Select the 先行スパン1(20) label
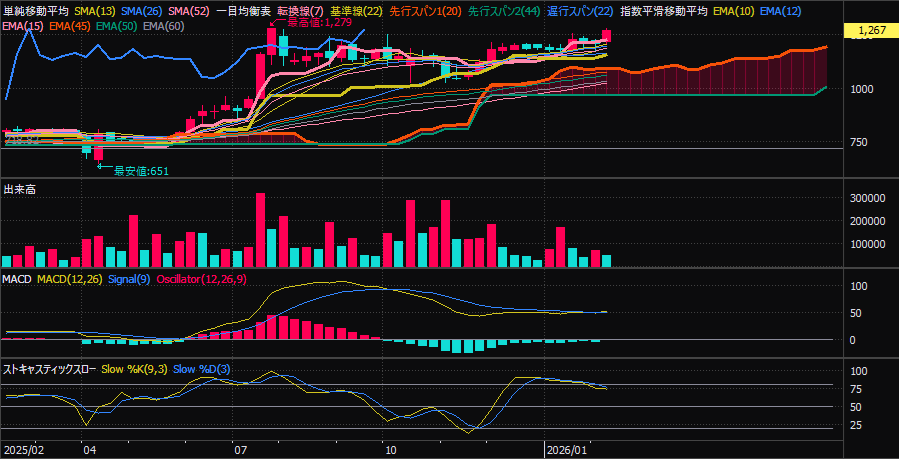Viewport: 899px width, 459px height. 426,10
